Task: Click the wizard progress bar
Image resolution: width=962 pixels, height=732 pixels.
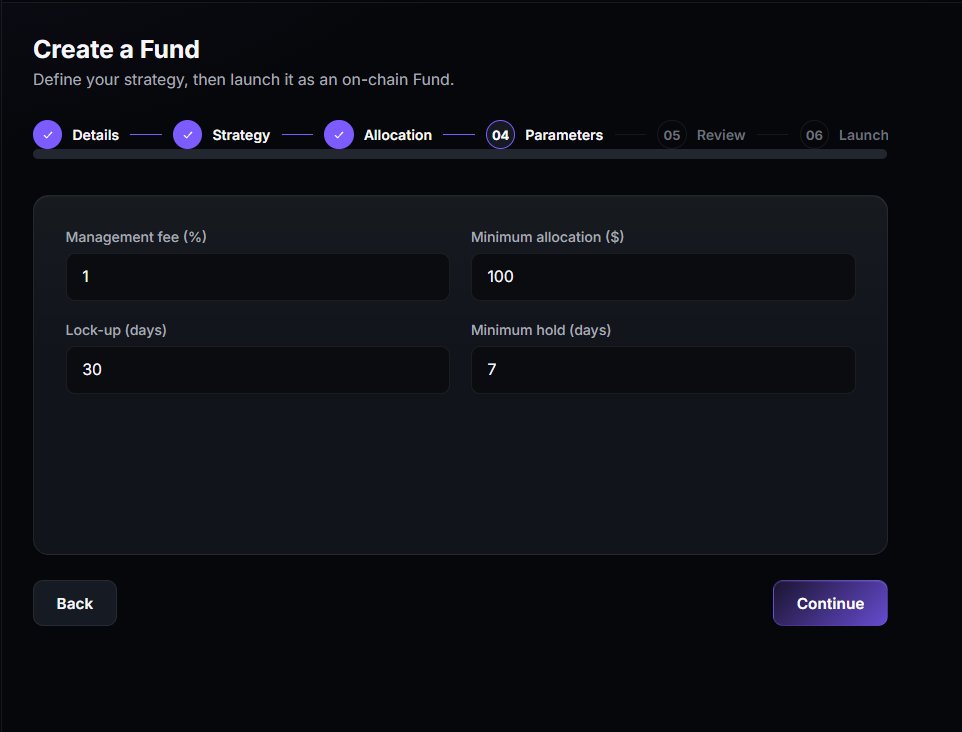Action: (460, 154)
